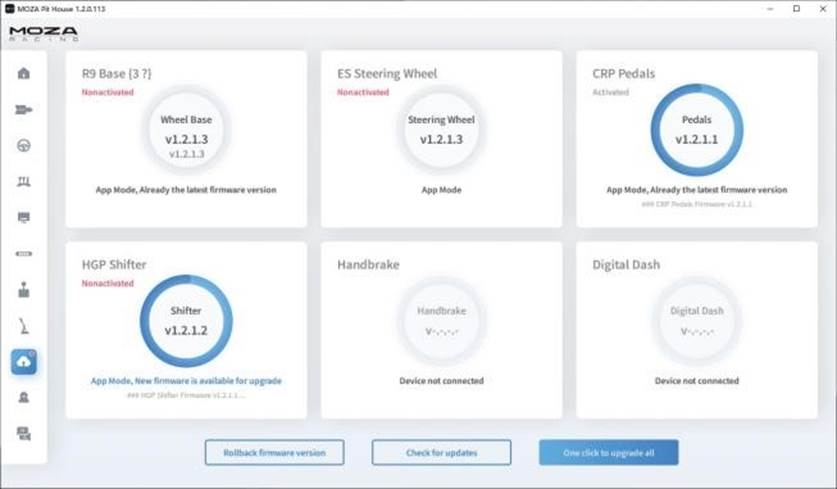The height and width of the screenshot is (489, 837).
Task: Open the Handbrake settings sidebar icon
Action: tap(23, 326)
